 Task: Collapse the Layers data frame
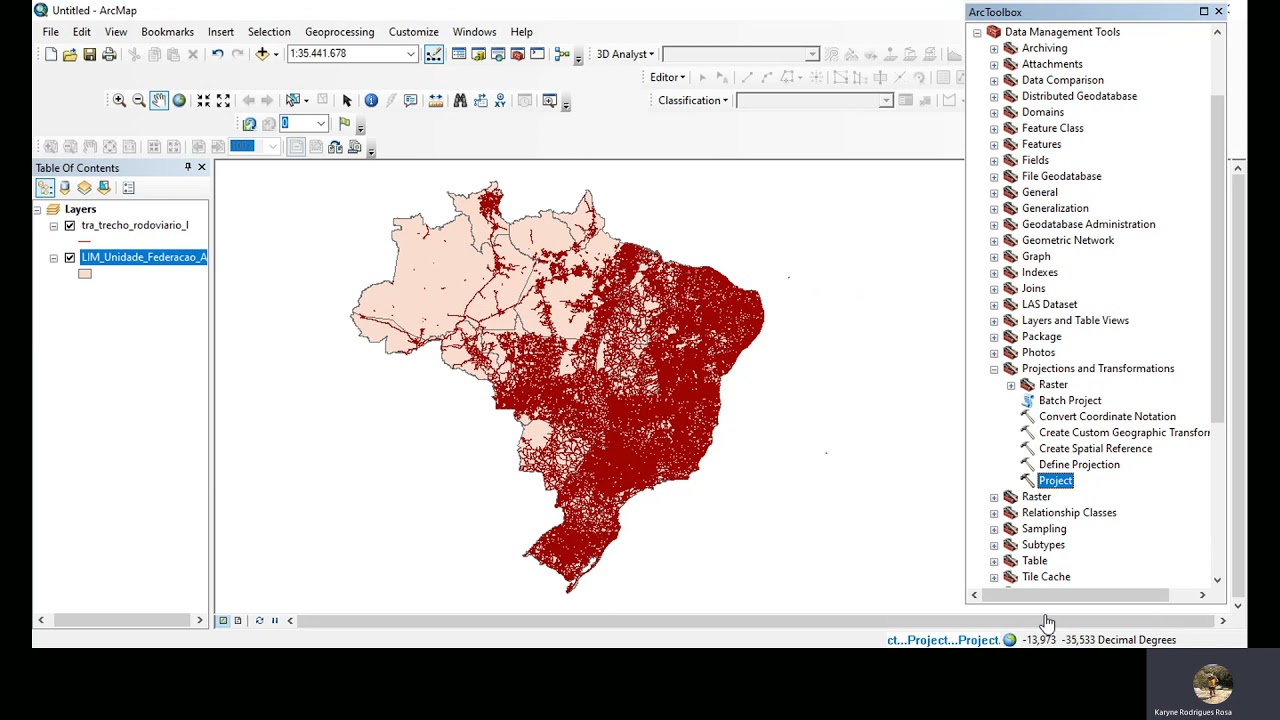(37, 210)
